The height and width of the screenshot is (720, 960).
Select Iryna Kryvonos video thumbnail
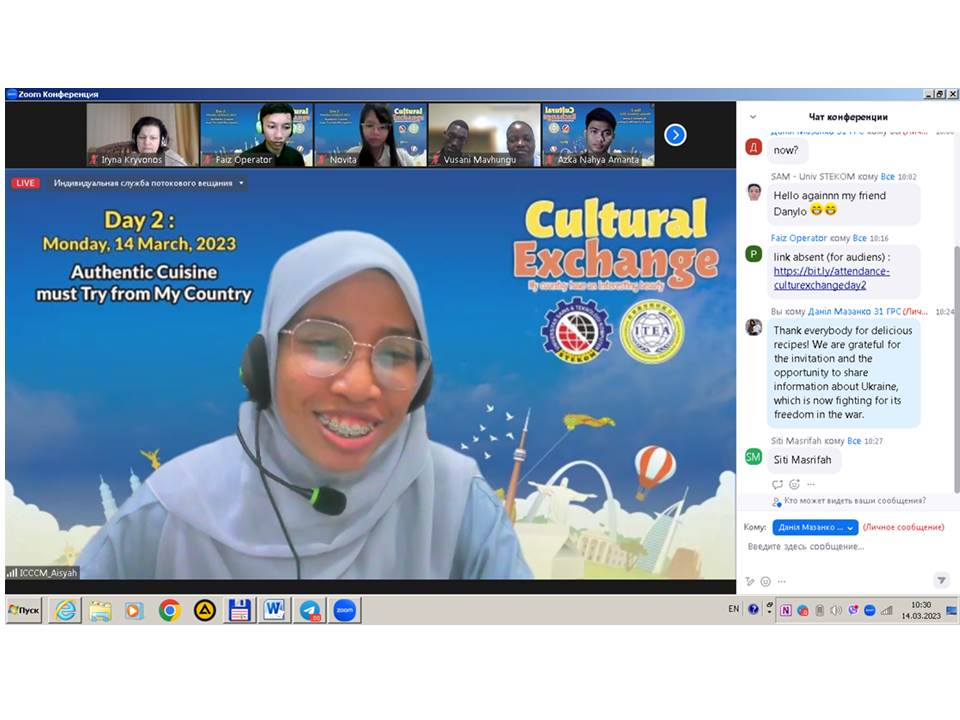(142, 135)
